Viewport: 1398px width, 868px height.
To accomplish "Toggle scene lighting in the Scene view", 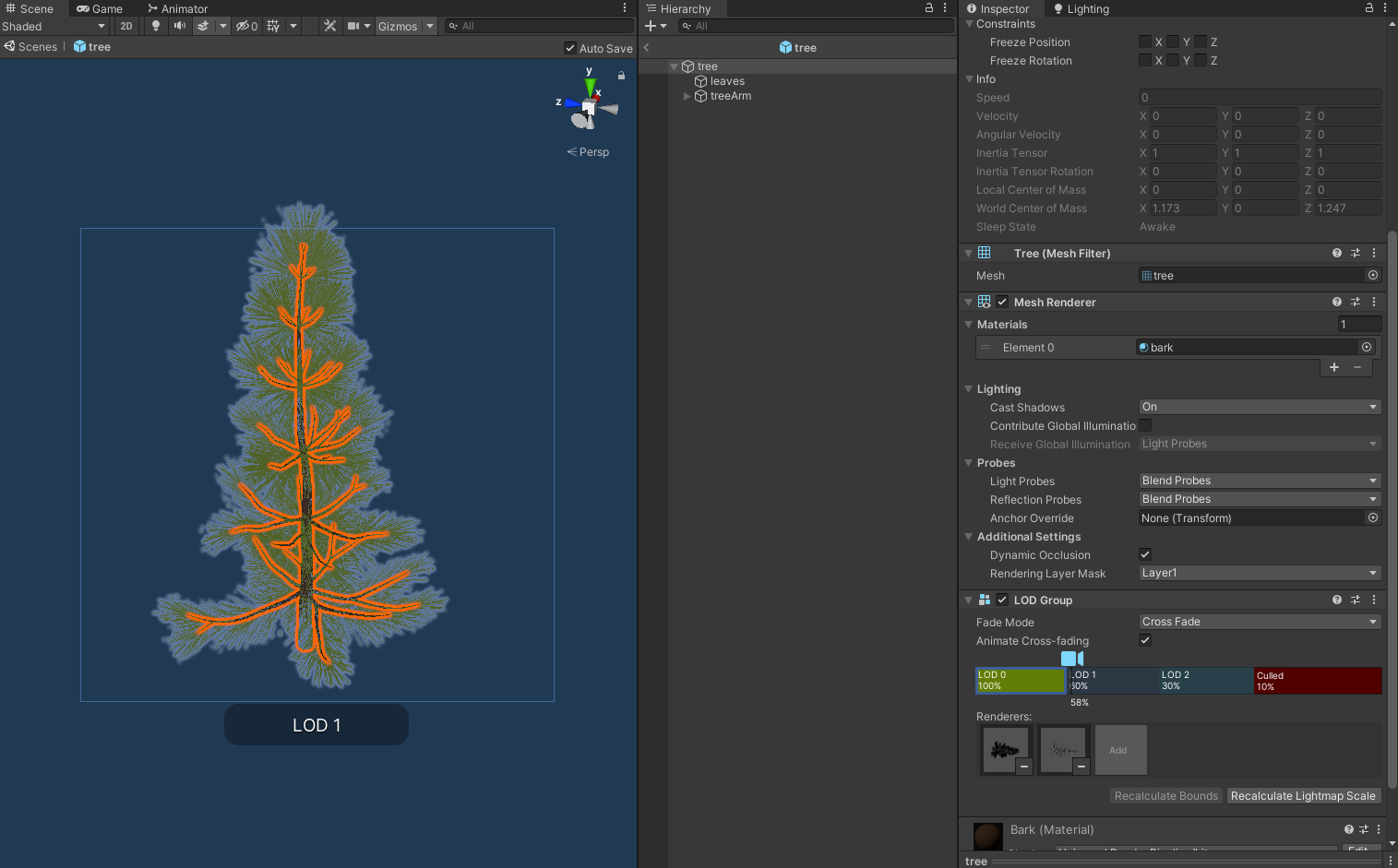I will [154, 26].
